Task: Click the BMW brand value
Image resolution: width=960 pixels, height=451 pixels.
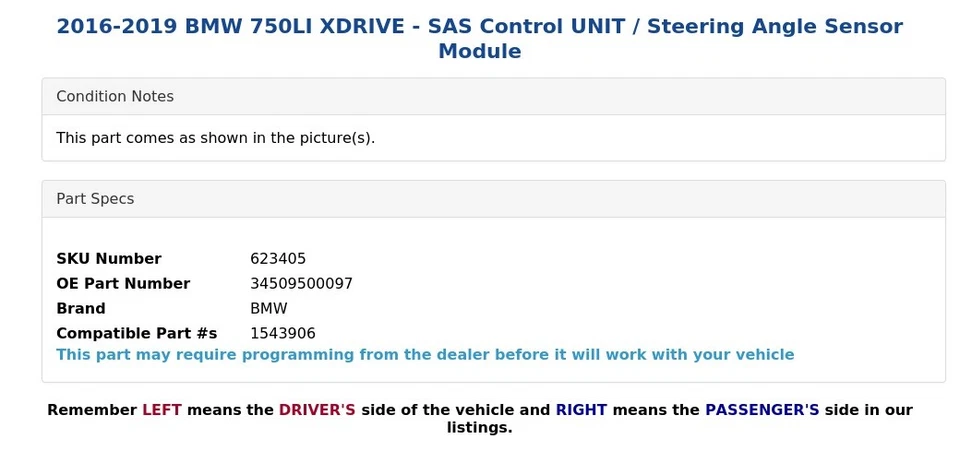Action: coord(269,309)
